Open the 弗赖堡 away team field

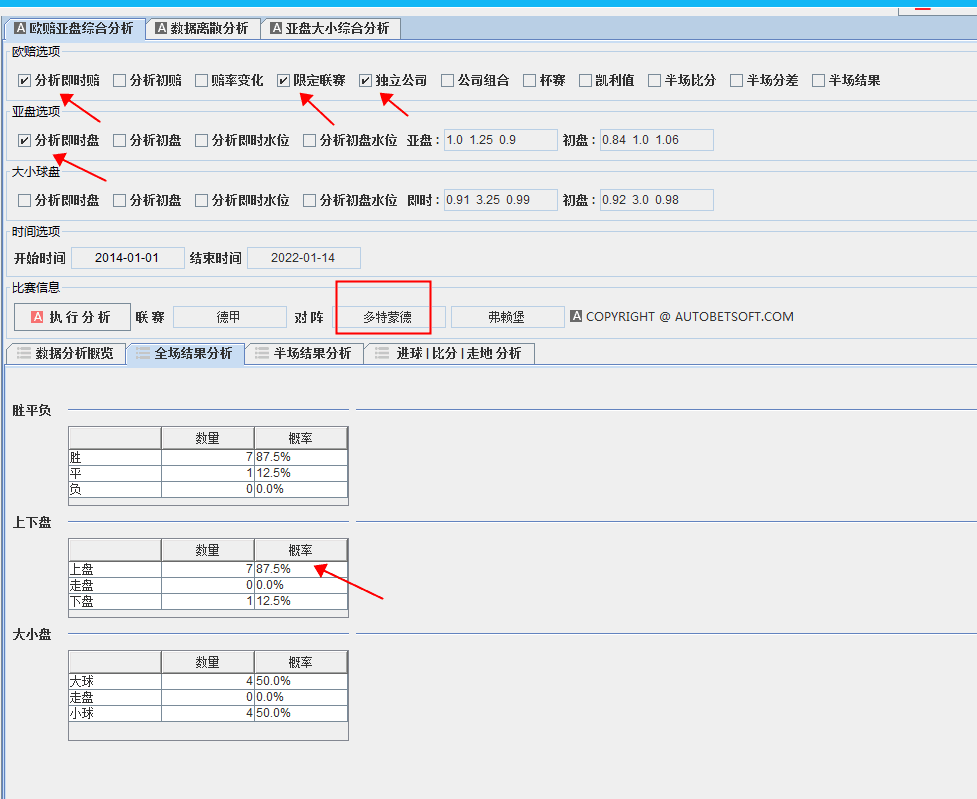(x=507, y=317)
